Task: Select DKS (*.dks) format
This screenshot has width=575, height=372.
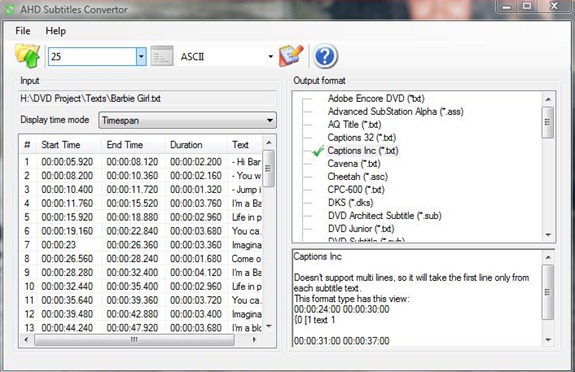Action: [351, 203]
